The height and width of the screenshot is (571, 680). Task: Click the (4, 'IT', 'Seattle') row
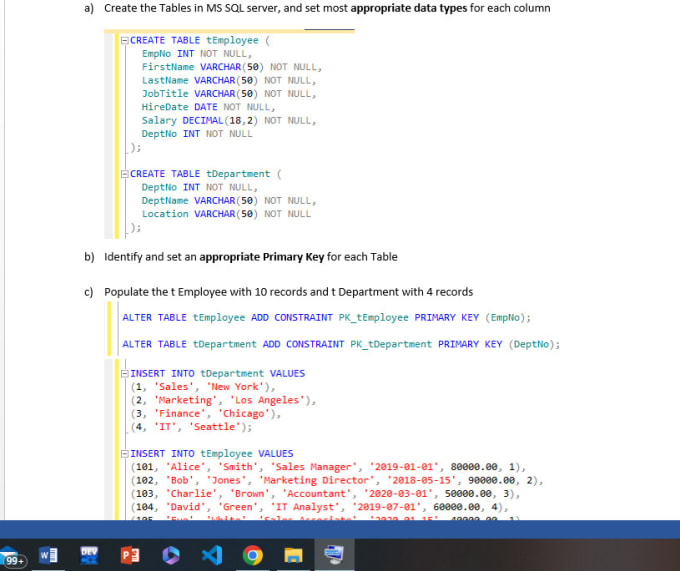coord(191,427)
